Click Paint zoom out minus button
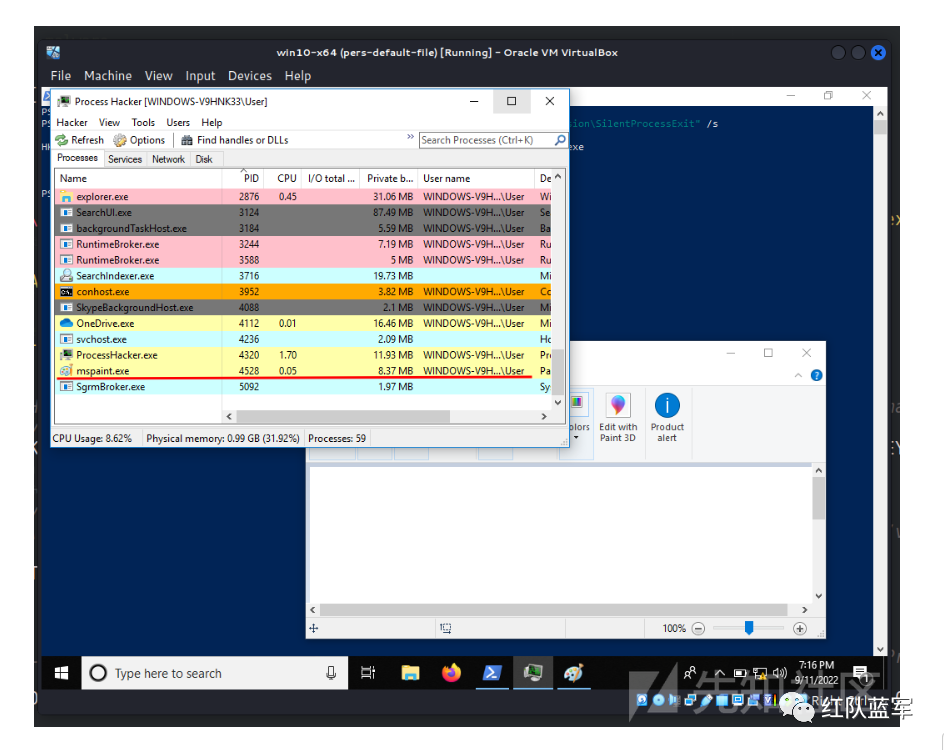944x750 pixels. click(698, 628)
